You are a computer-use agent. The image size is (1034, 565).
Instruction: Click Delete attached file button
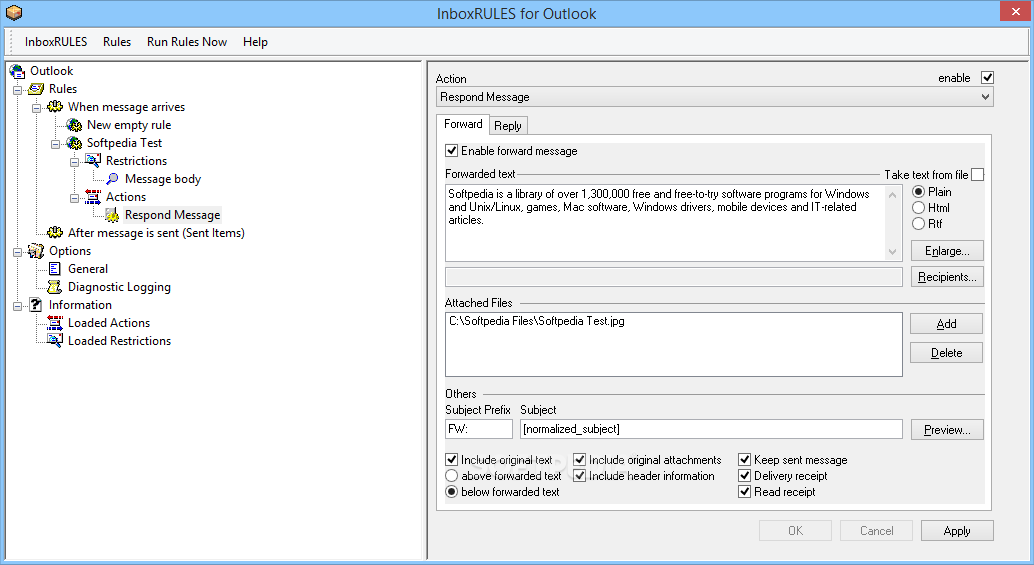946,353
